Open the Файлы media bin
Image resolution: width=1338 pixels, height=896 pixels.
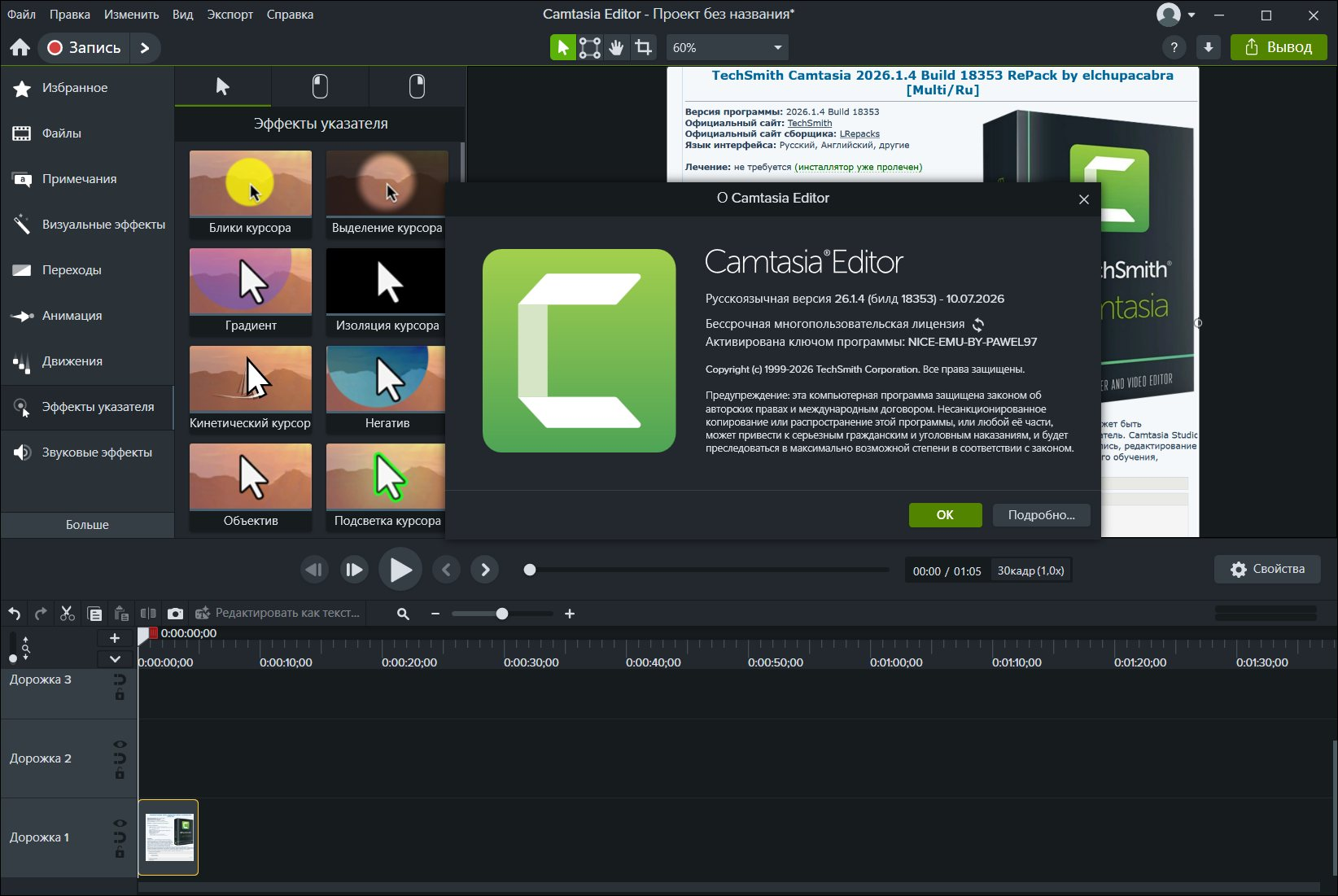87,133
